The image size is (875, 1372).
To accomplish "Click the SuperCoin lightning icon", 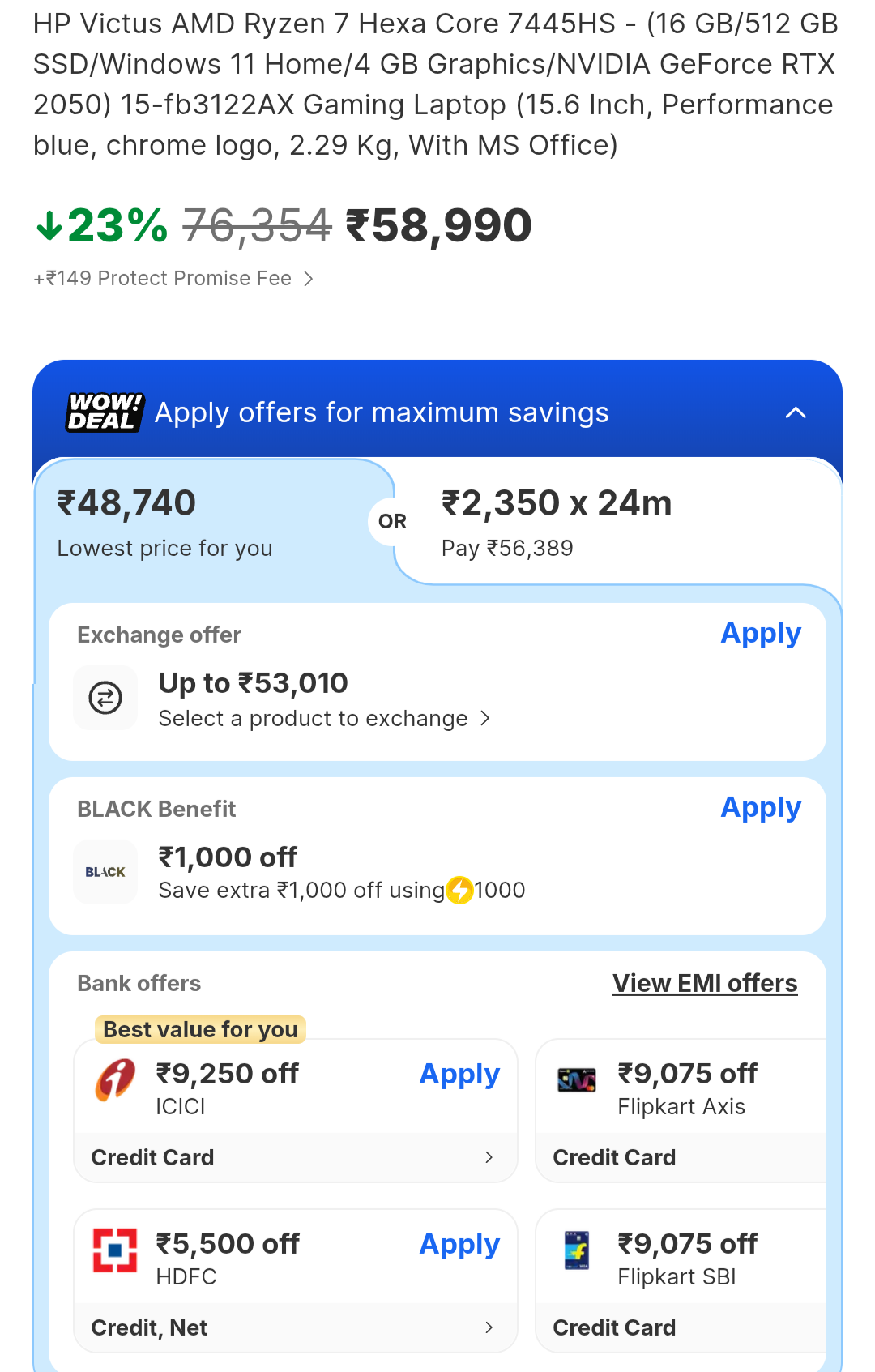I will coord(460,890).
